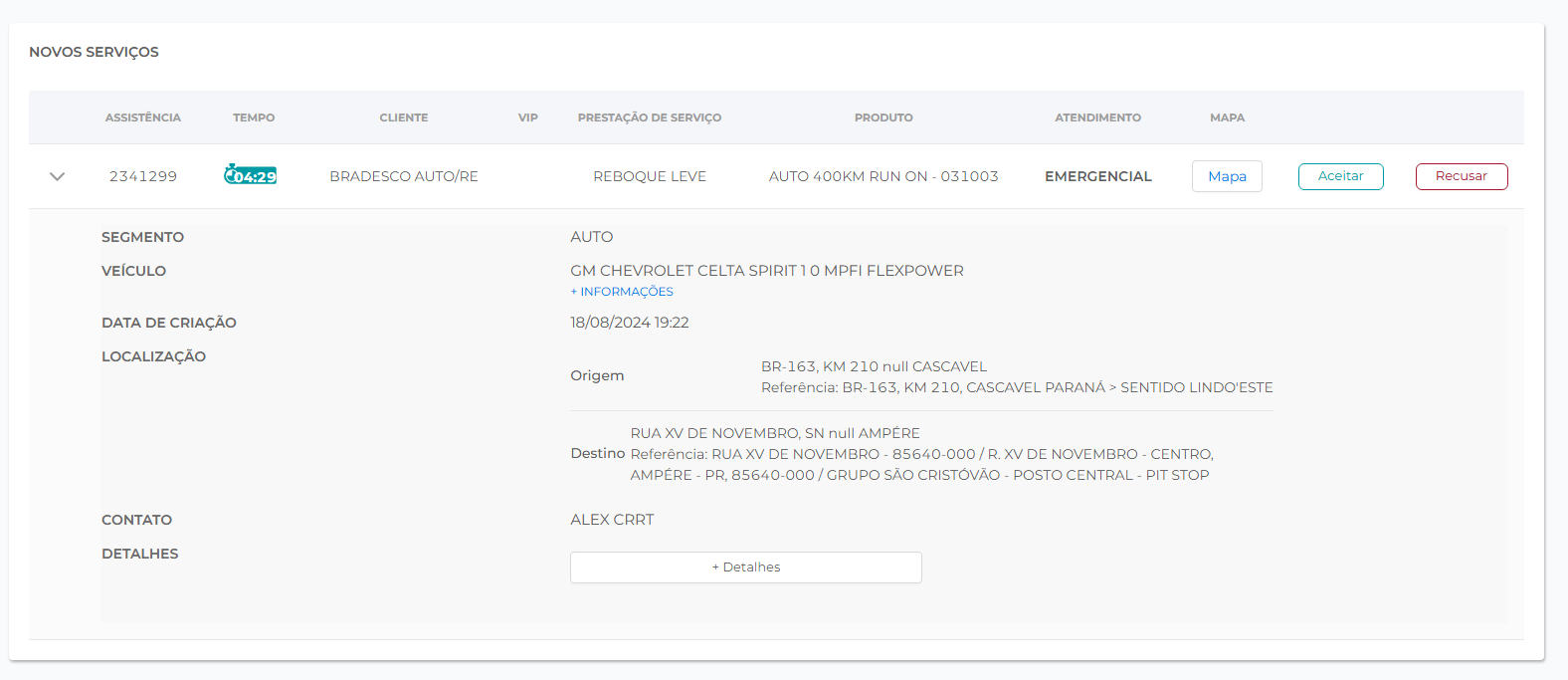
Task: Click the AUTO segment value
Action: point(592,237)
